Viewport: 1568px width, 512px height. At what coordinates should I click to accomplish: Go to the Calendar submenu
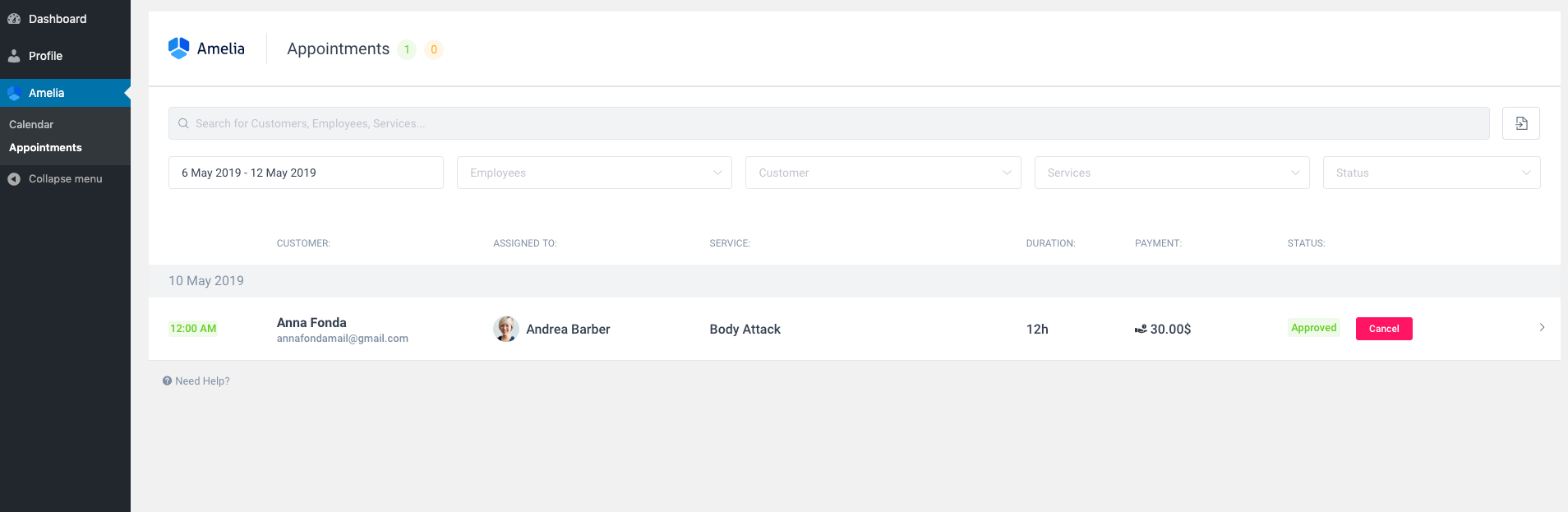tap(31, 124)
